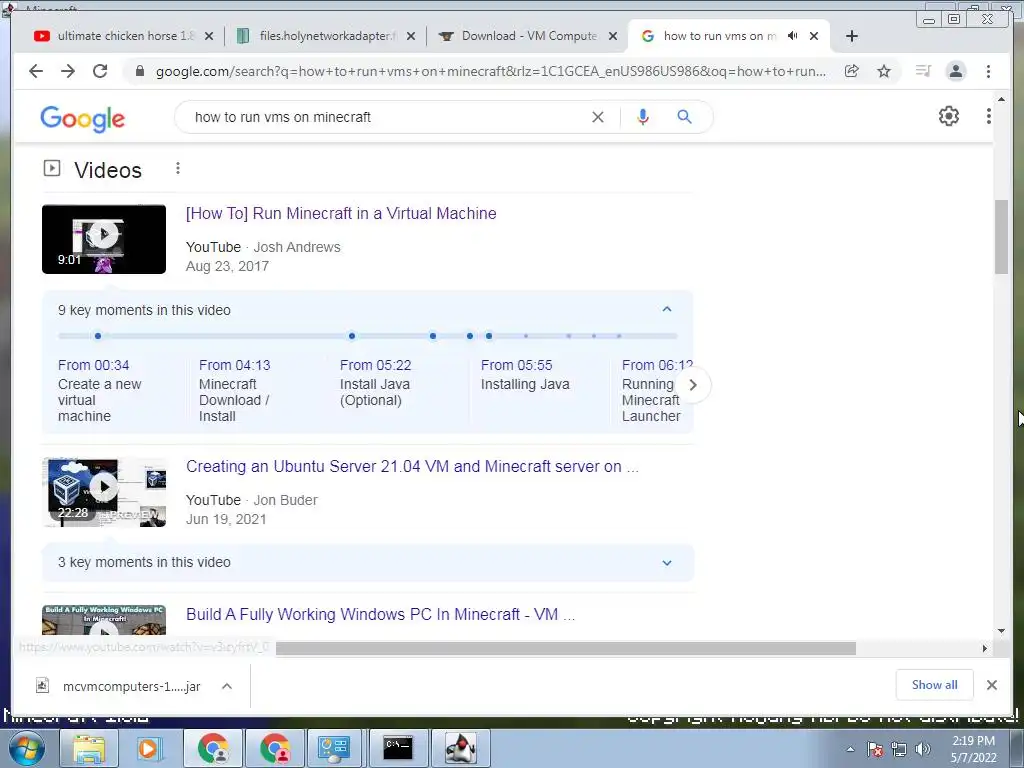Open the Chrome profile avatar
1024x768 pixels.
(x=955, y=71)
